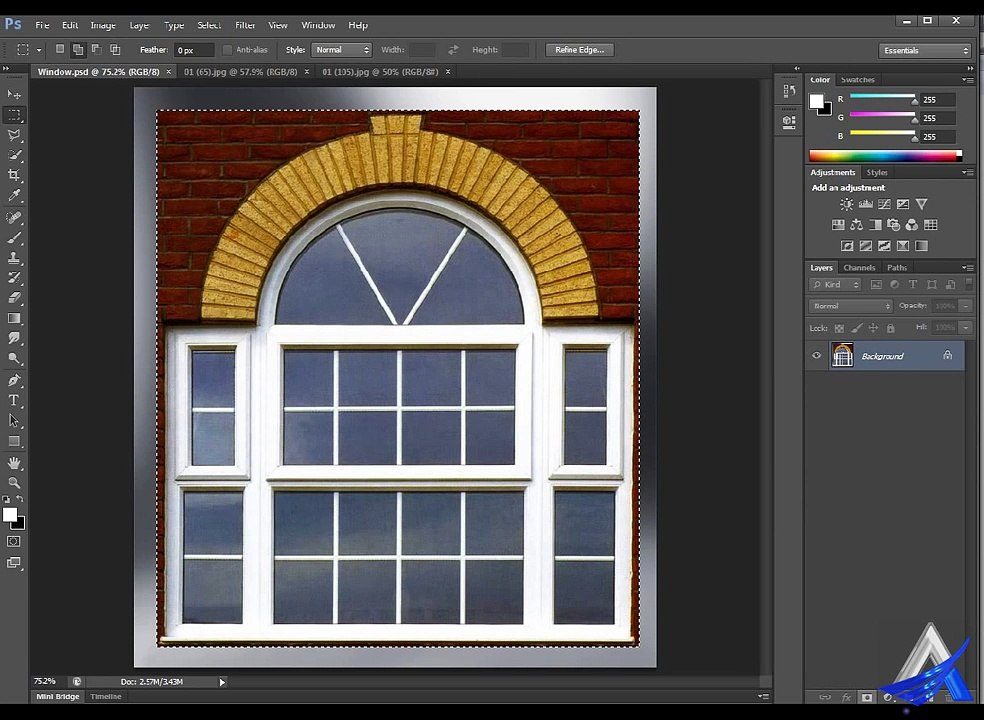
Task: Select the Dodge tool
Action: click(x=14, y=358)
